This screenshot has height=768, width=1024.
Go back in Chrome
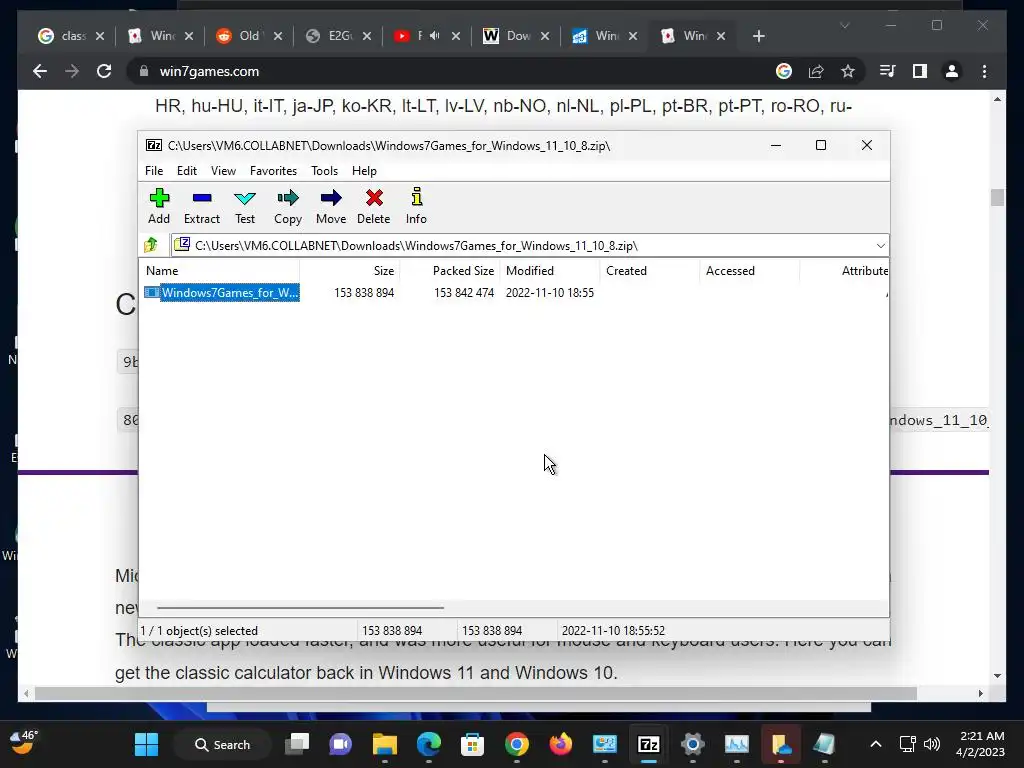pyautogui.click(x=40, y=71)
